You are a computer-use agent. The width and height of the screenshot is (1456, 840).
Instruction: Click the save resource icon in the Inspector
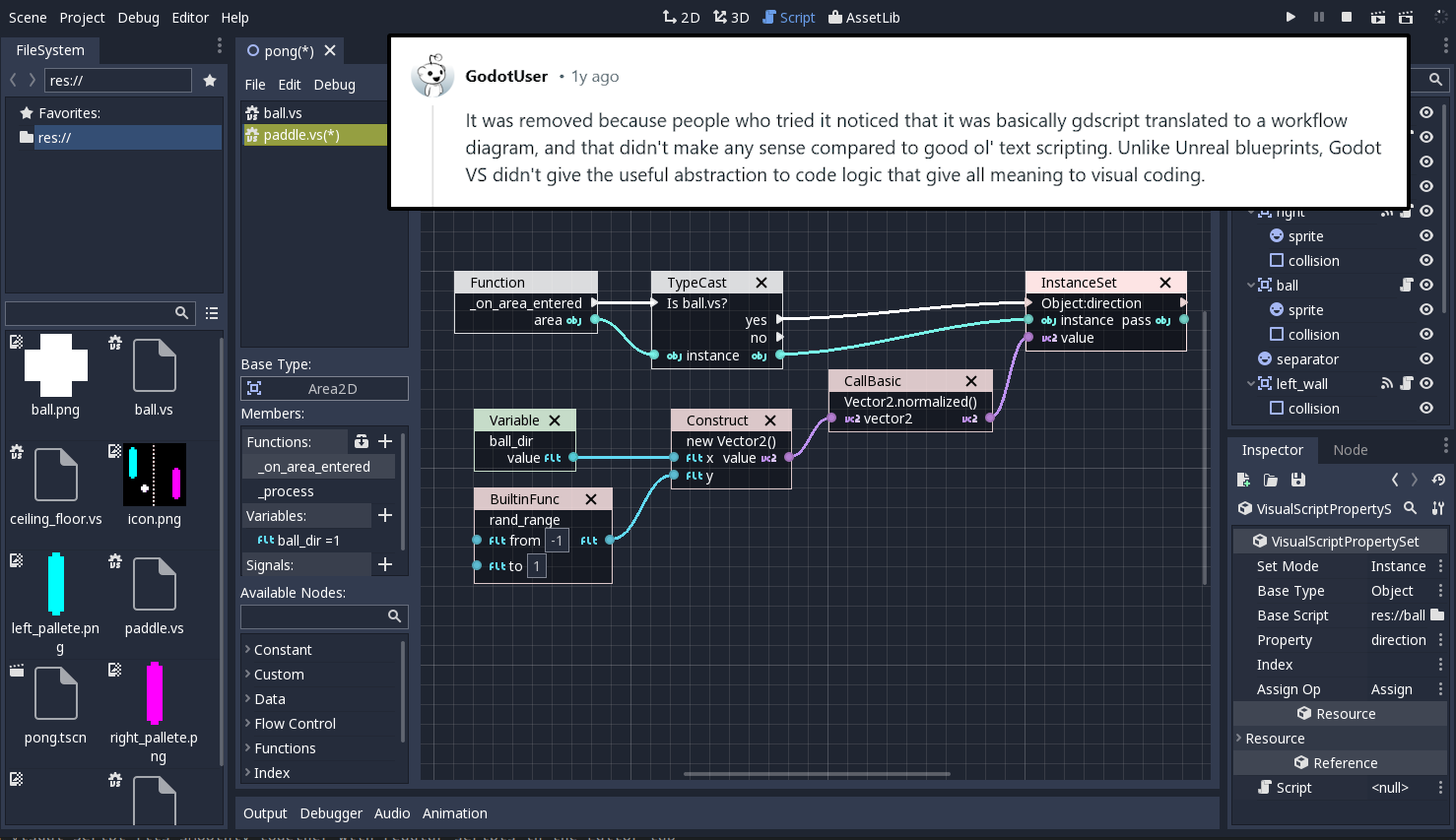[1296, 480]
